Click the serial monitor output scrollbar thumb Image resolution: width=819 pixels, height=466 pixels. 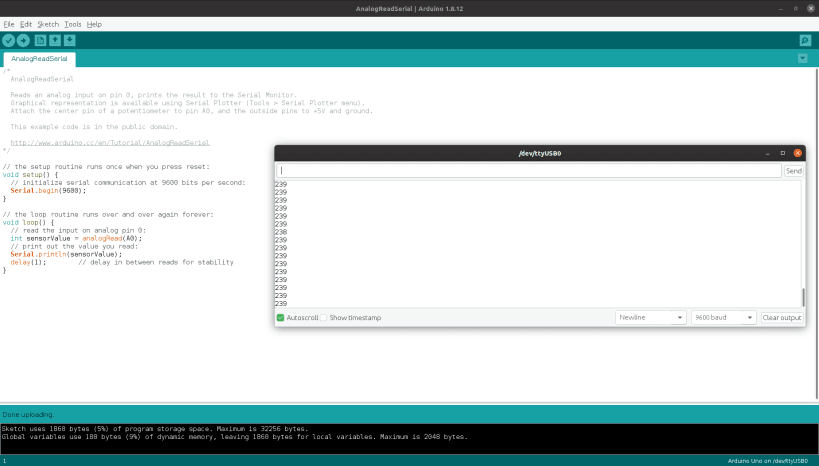tap(803, 297)
